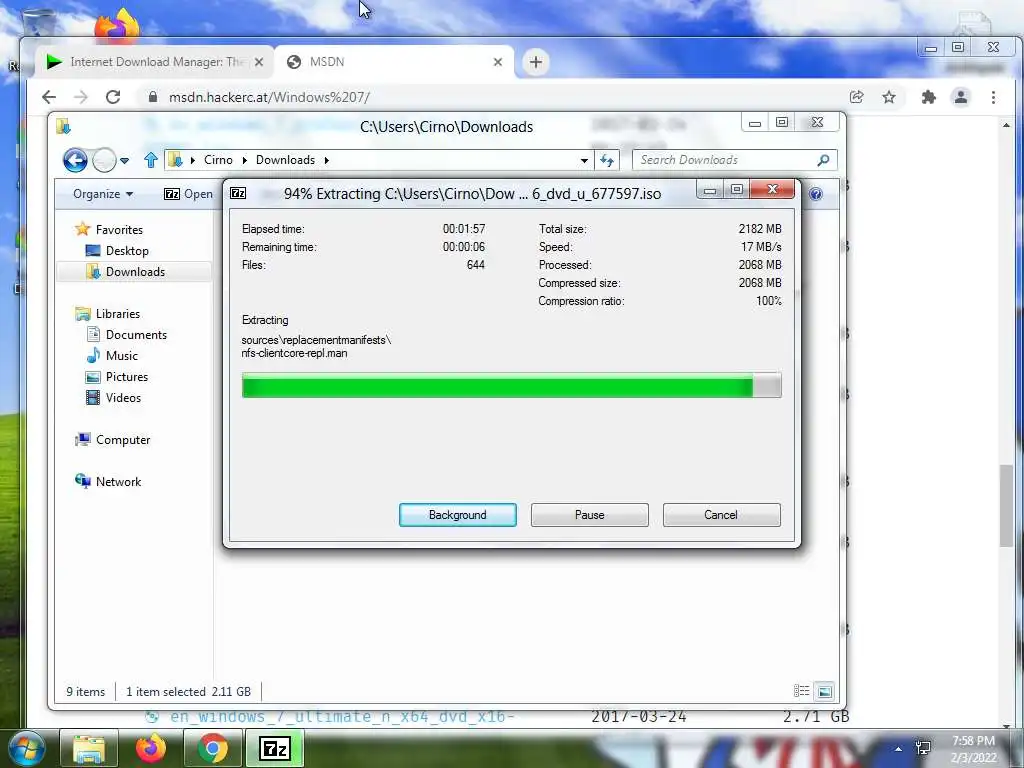This screenshot has width=1024, height=768.
Task: Click Open with 7z in Explorer toolbar
Action: click(188, 194)
